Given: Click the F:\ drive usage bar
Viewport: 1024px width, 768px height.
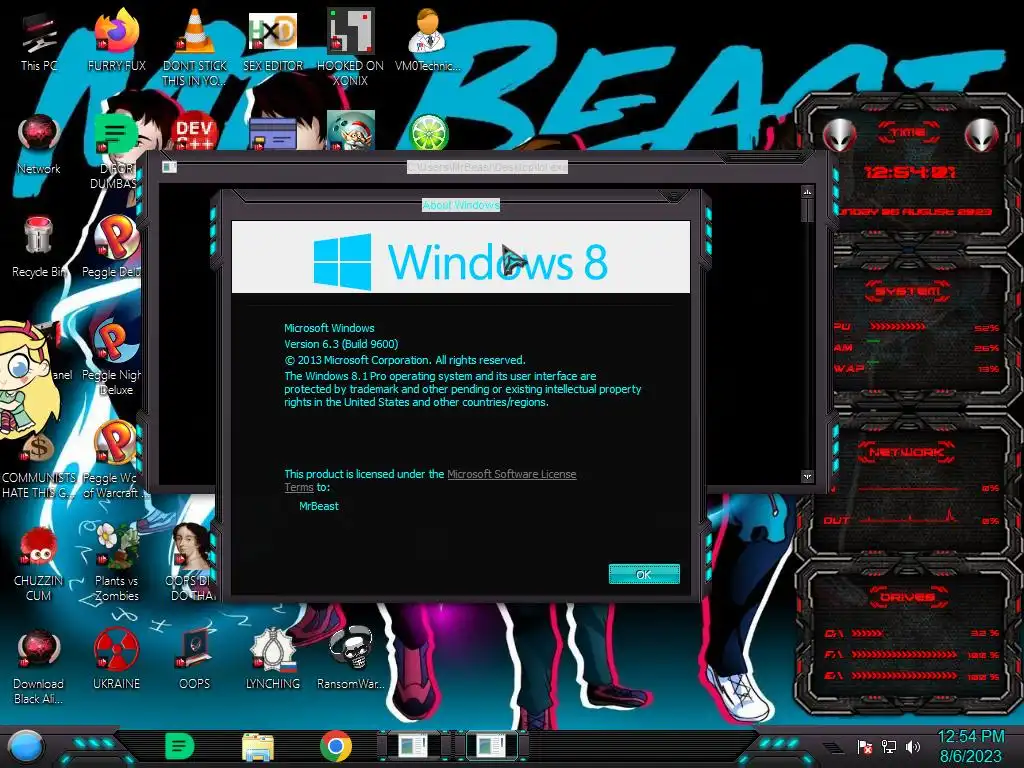Looking at the screenshot, I should [x=904, y=654].
